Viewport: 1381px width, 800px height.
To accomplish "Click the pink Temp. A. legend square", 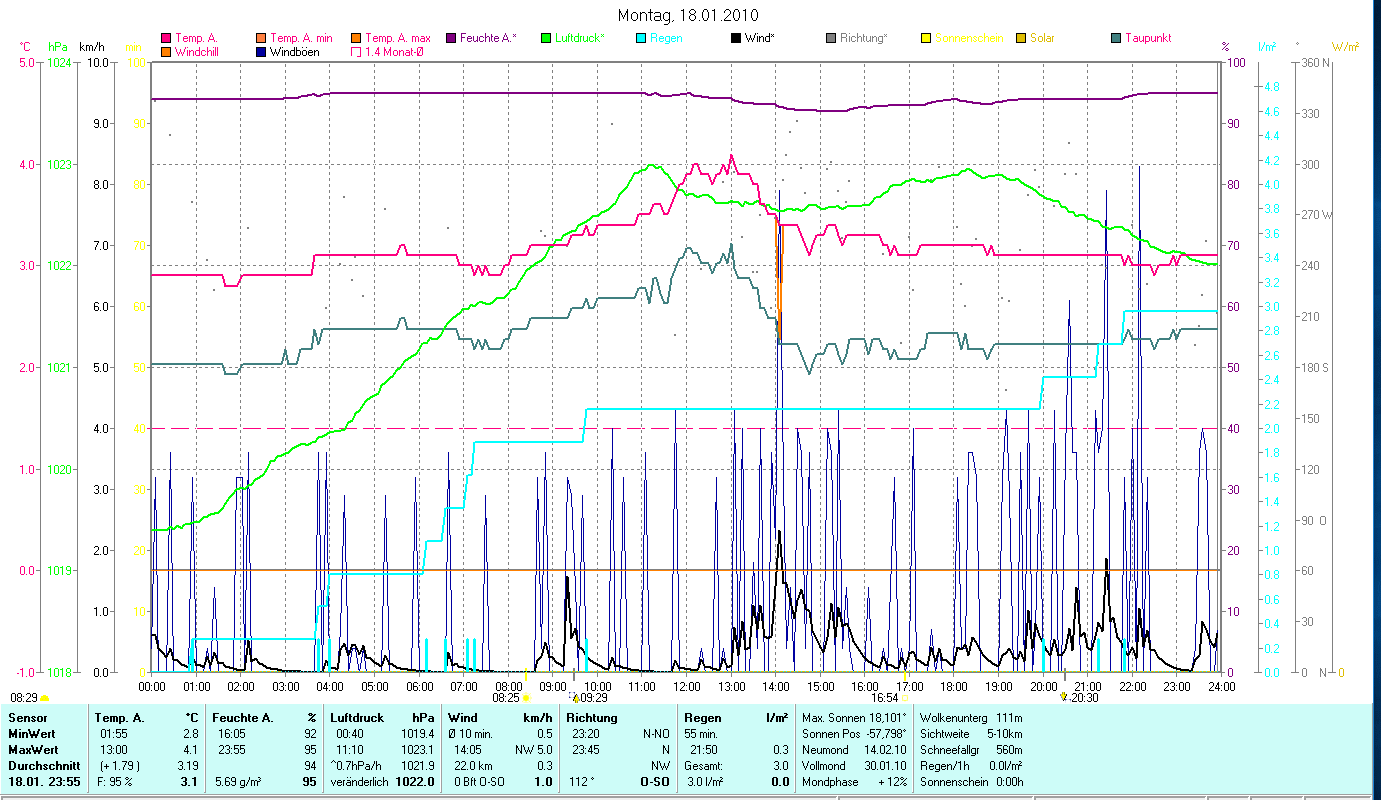I will pyautogui.click(x=166, y=38).
